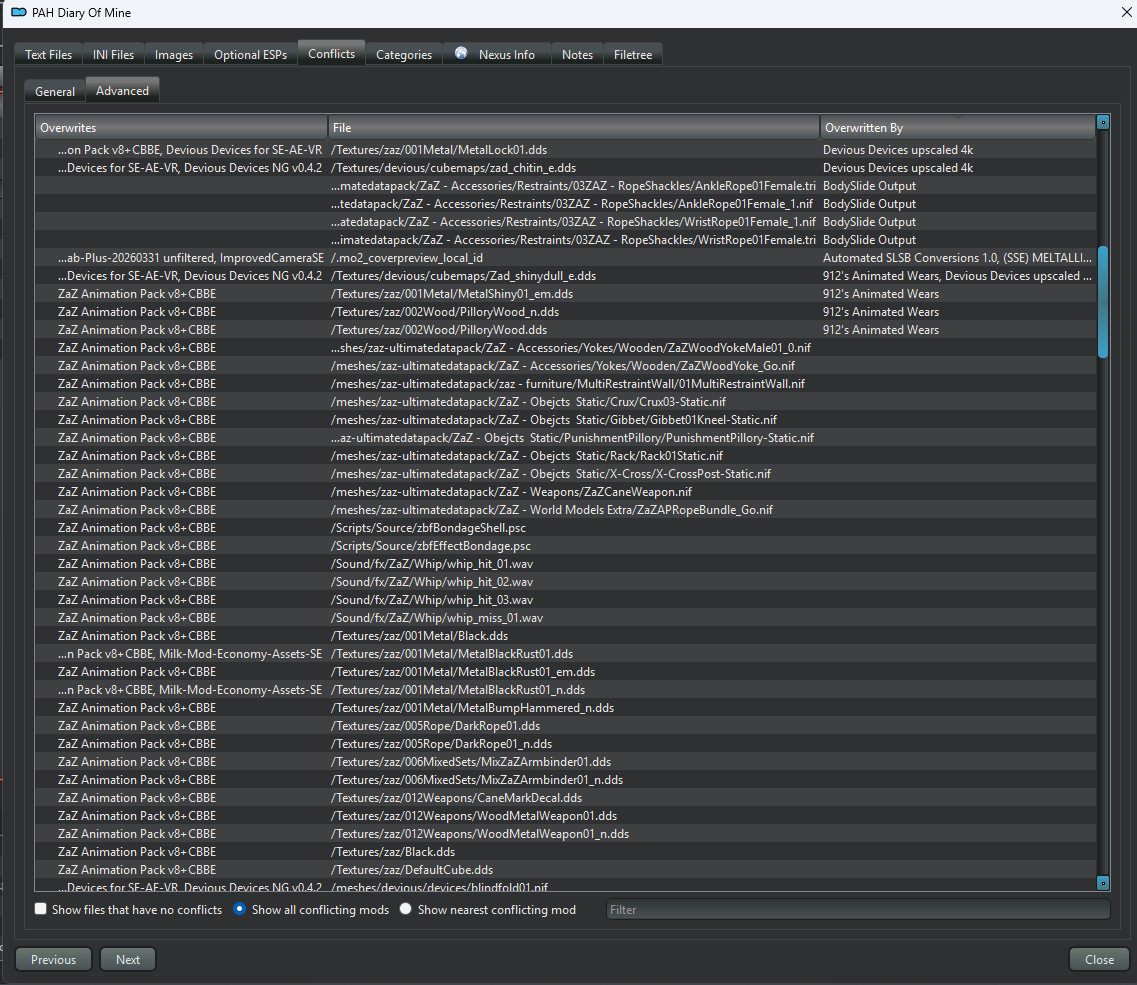This screenshot has height=985, width=1137.
Task: Select the DarkRope01.dds row
Action: tap(566, 725)
